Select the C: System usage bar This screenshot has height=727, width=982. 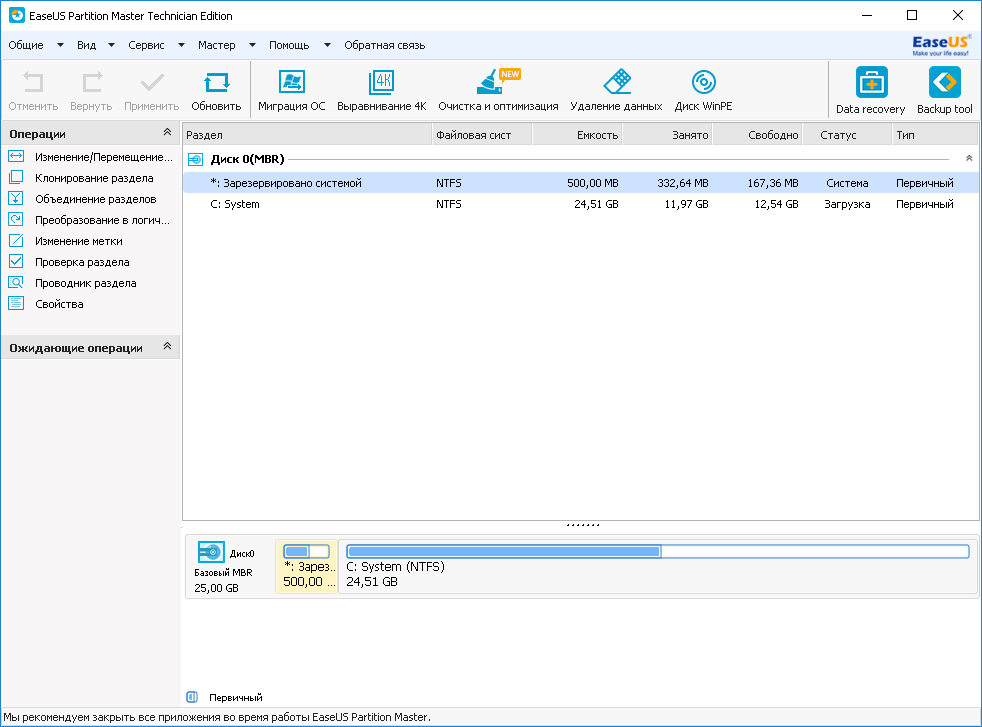pyautogui.click(x=658, y=552)
